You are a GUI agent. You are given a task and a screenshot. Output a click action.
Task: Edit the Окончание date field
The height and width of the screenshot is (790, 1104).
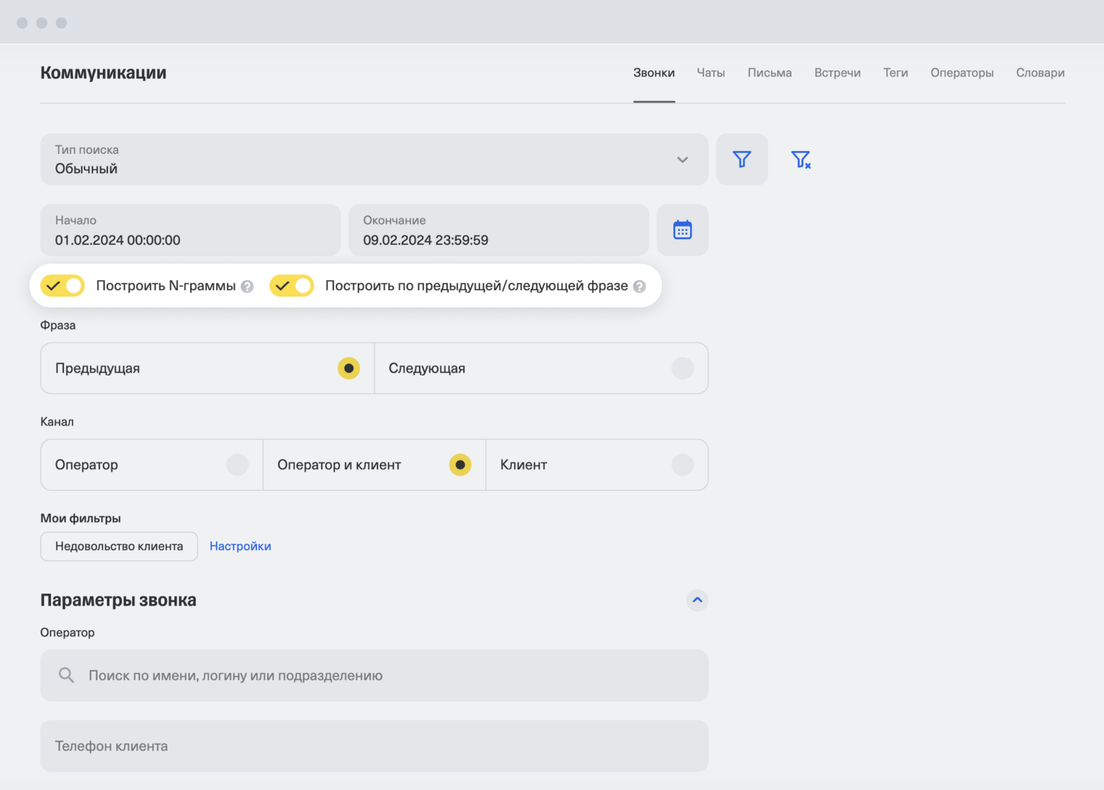tap(498, 230)
